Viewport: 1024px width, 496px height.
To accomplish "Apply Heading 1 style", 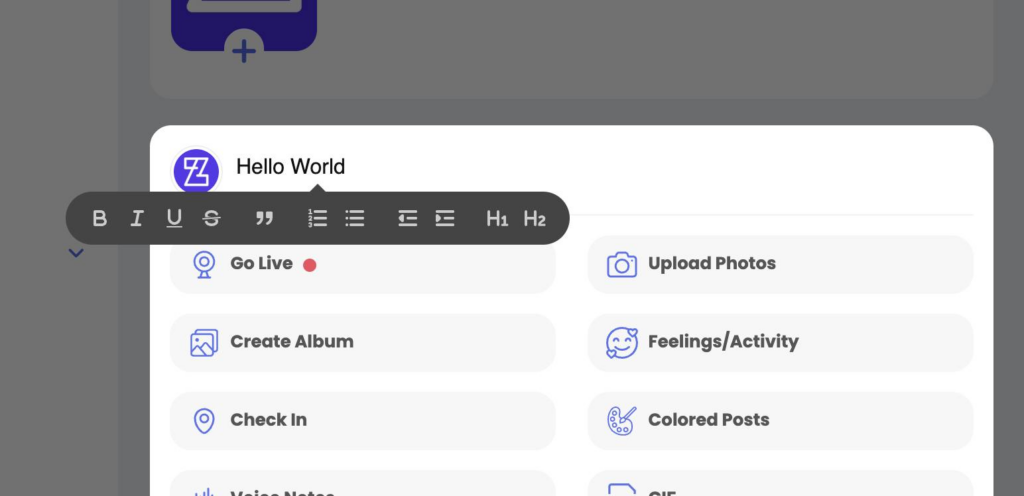I will [497, 218].
